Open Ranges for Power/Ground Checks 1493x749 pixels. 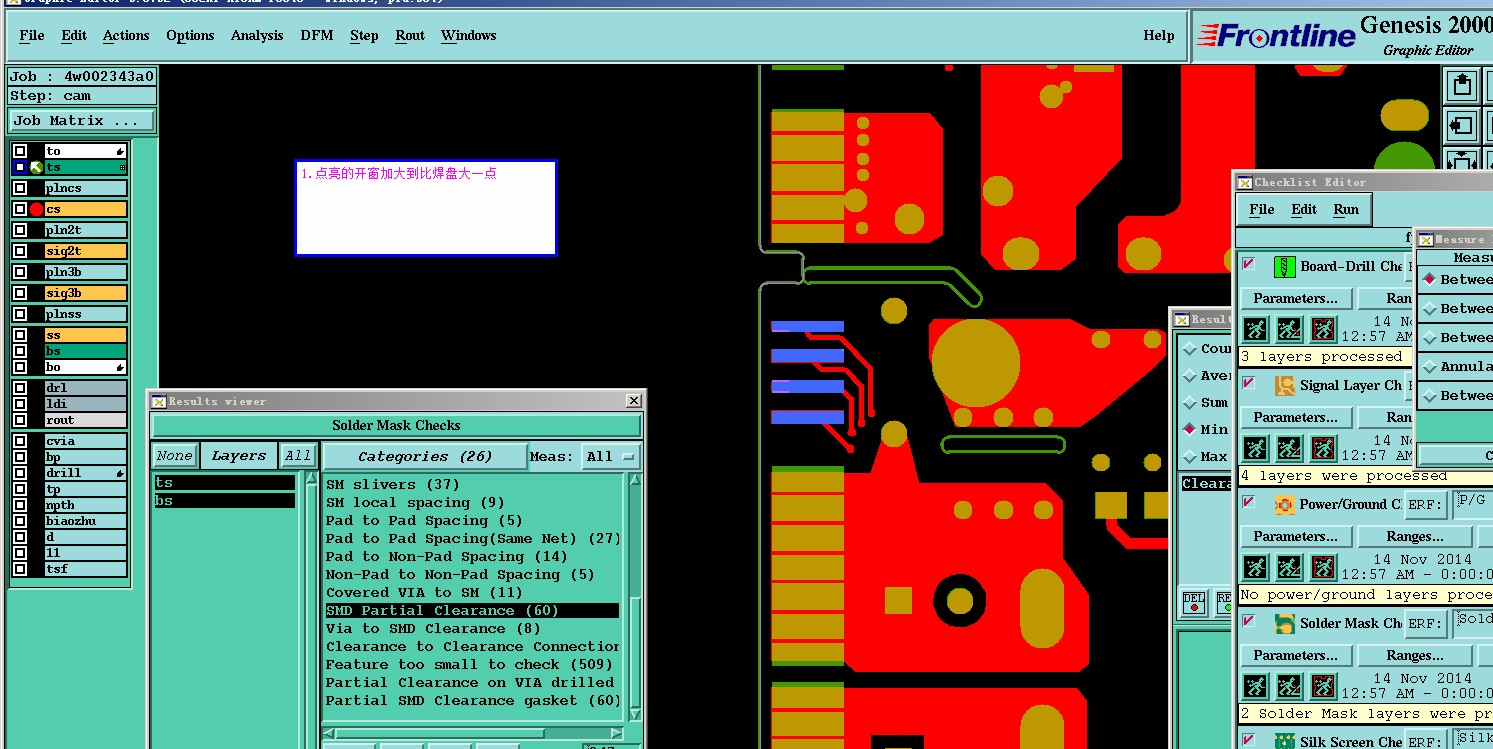pyautogui.click(x=1415, y=537)
